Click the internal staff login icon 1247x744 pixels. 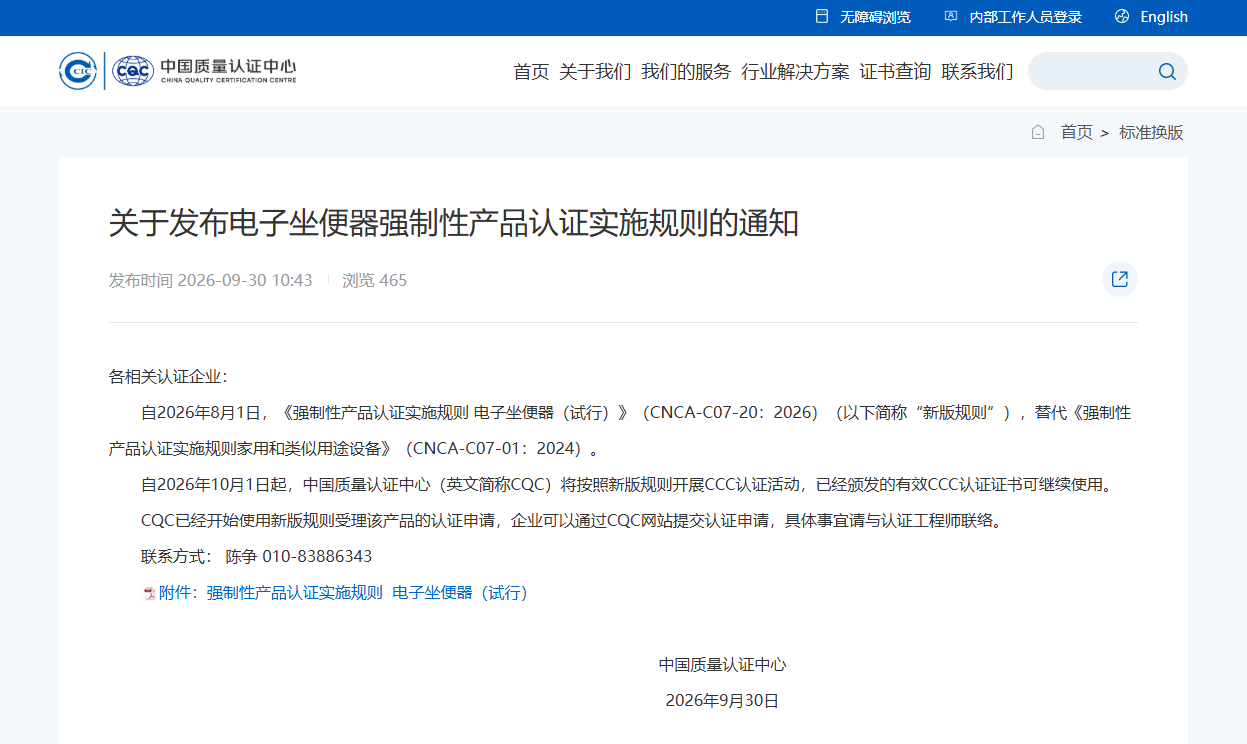click(x=951, y=16)
